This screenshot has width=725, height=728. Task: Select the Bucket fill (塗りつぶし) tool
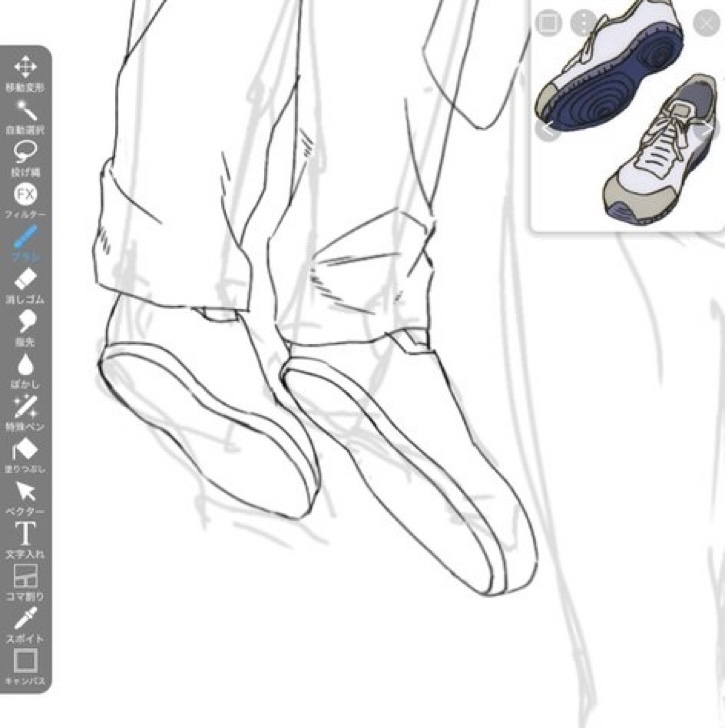25,450
